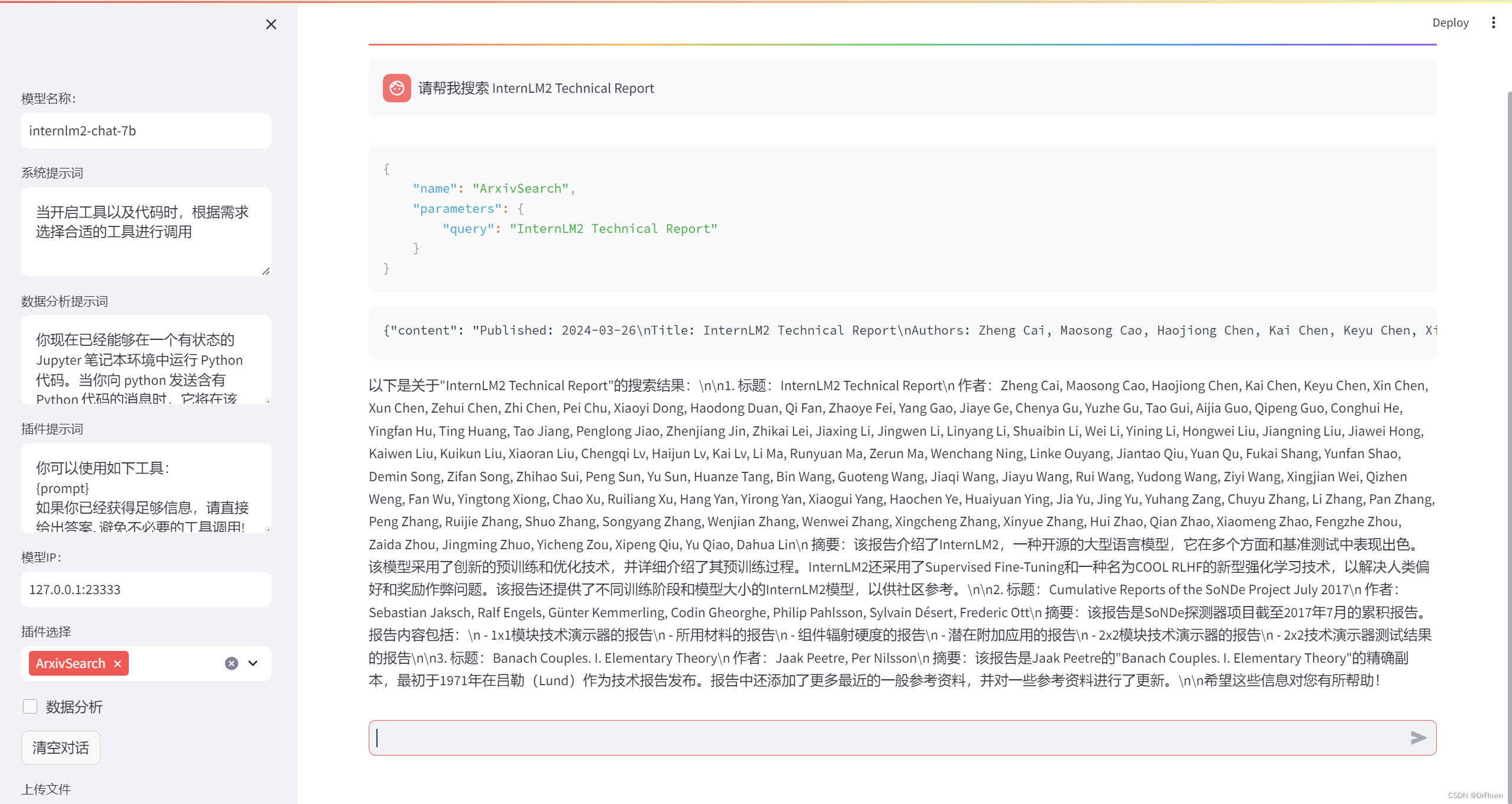The height and width of the screenshot is (804, 1512).
Task: Click the send arrow icon in chat input
Action: (x=1418, y=737)
